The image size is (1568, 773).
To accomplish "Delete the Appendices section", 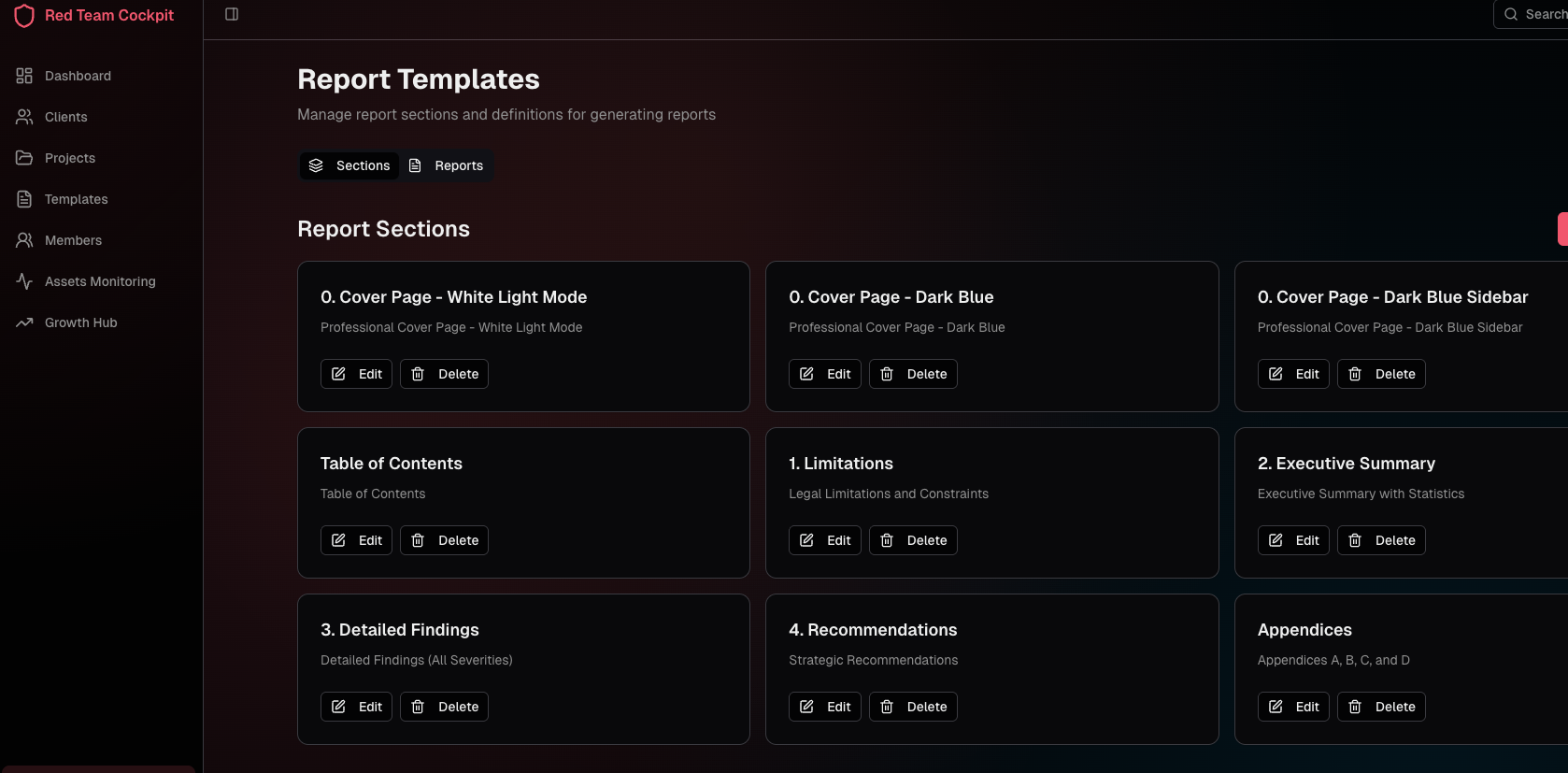I will pyautogui.click(x=1381, y=707).
